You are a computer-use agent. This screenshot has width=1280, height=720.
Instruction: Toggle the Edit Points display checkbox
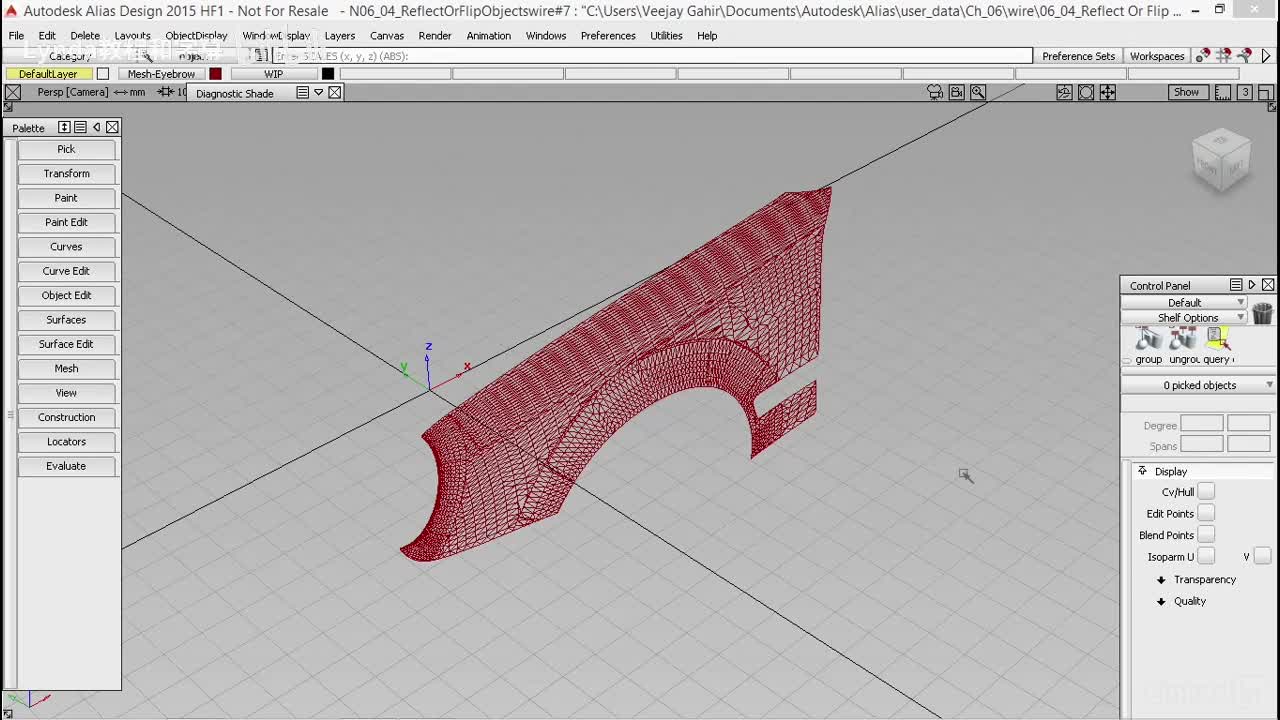pyautogui.click(x=1206, y=513)
